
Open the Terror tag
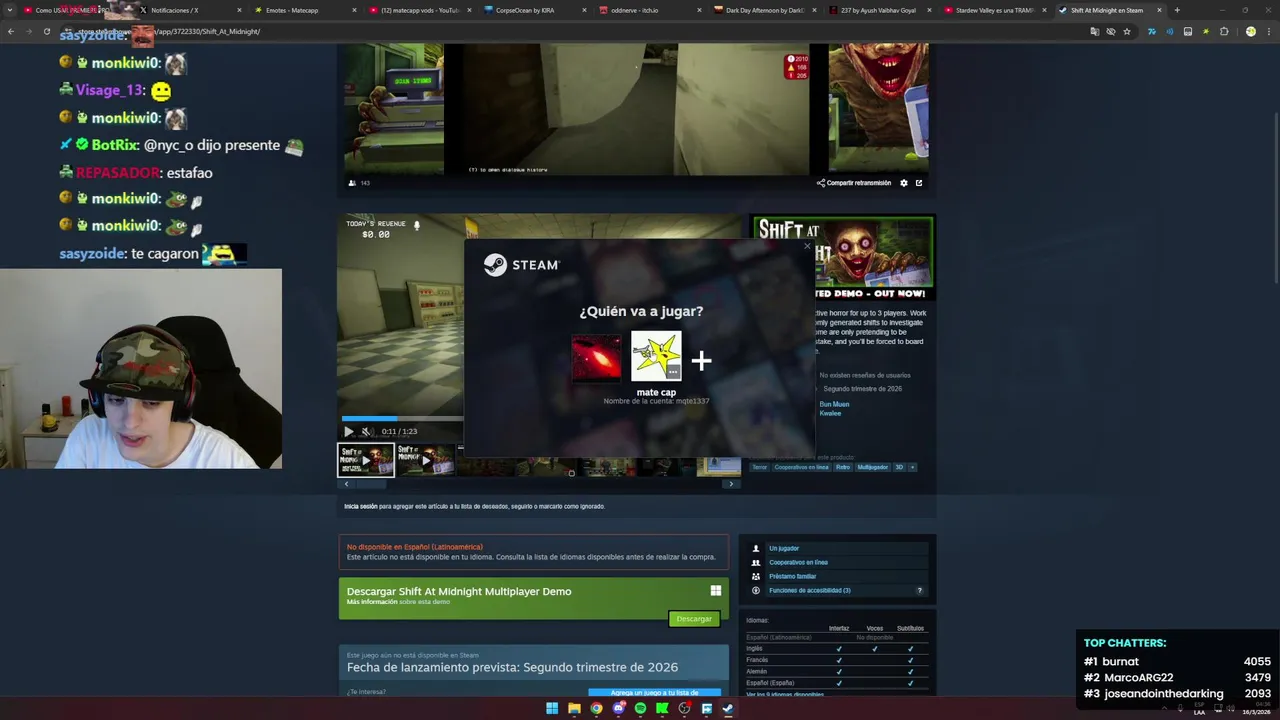pyautogui.click(x=760, y=467)
